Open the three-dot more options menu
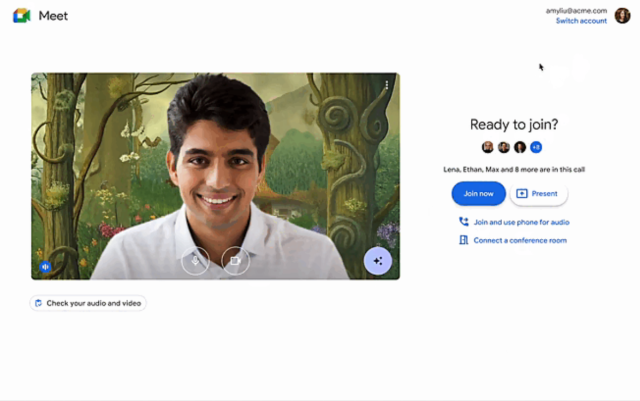640x401 pixels. [387, 85]
